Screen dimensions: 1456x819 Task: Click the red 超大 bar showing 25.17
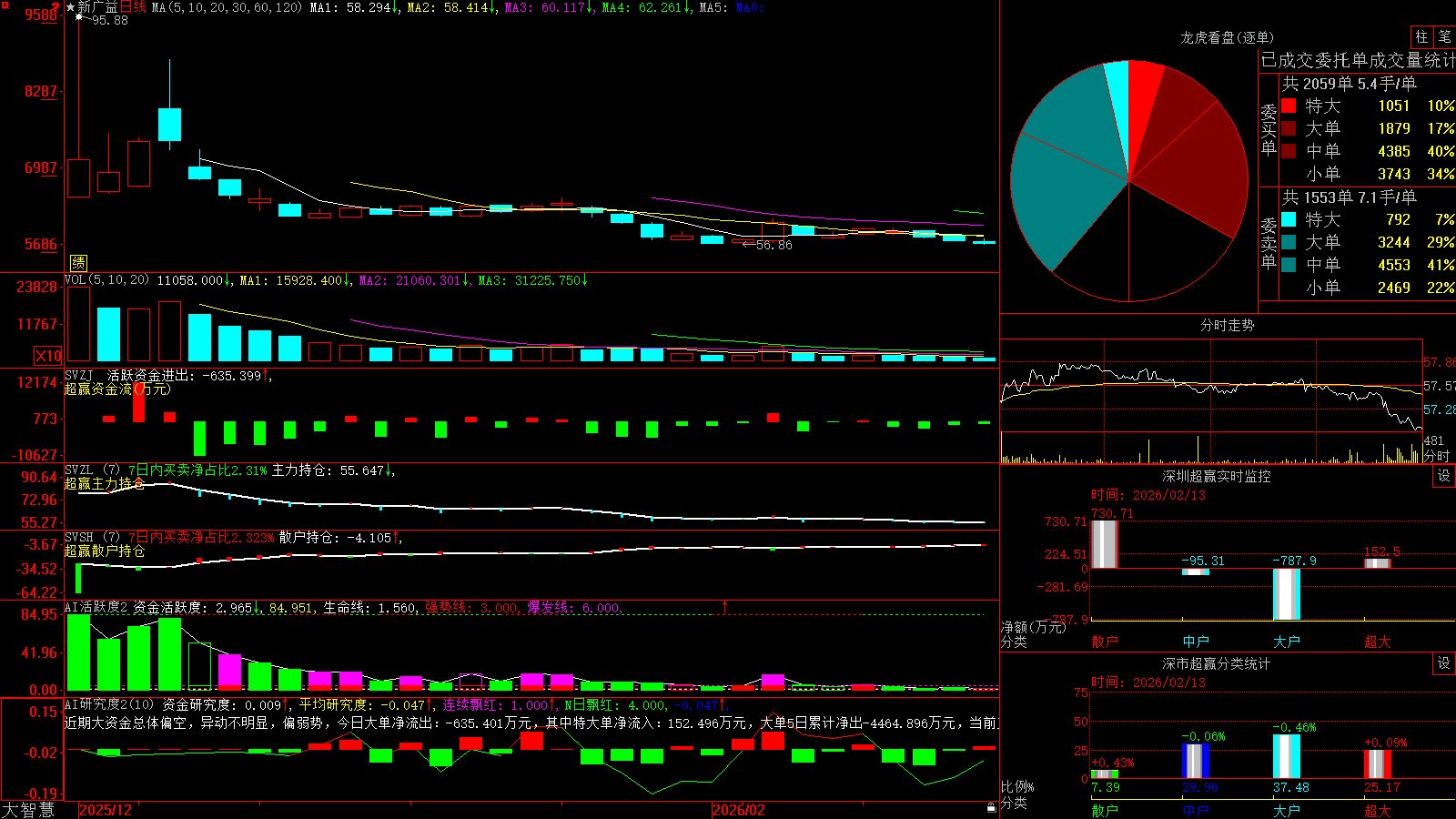pyautogui.click(x=1377, y=763)
